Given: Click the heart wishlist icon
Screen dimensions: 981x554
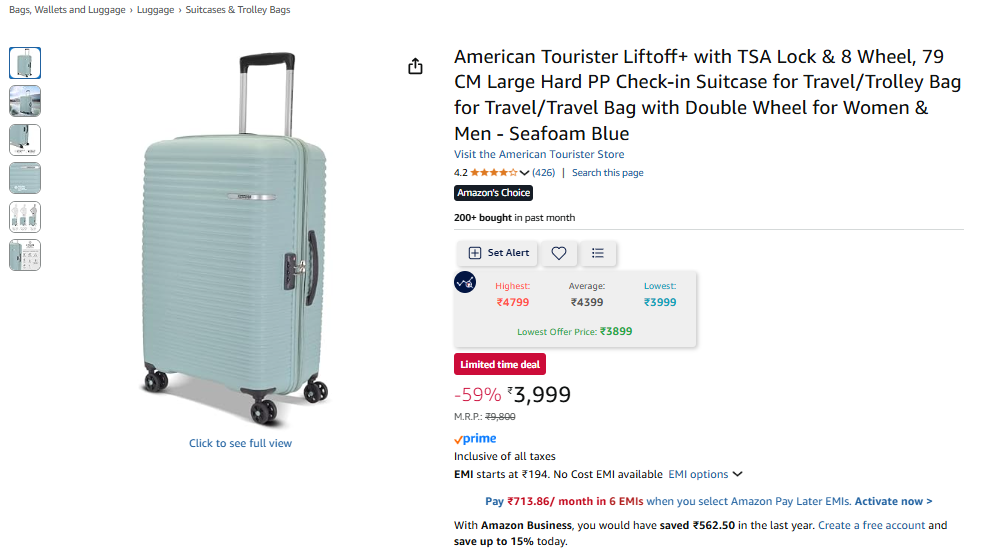Looking at the screenshot, I should click(559, 253).
